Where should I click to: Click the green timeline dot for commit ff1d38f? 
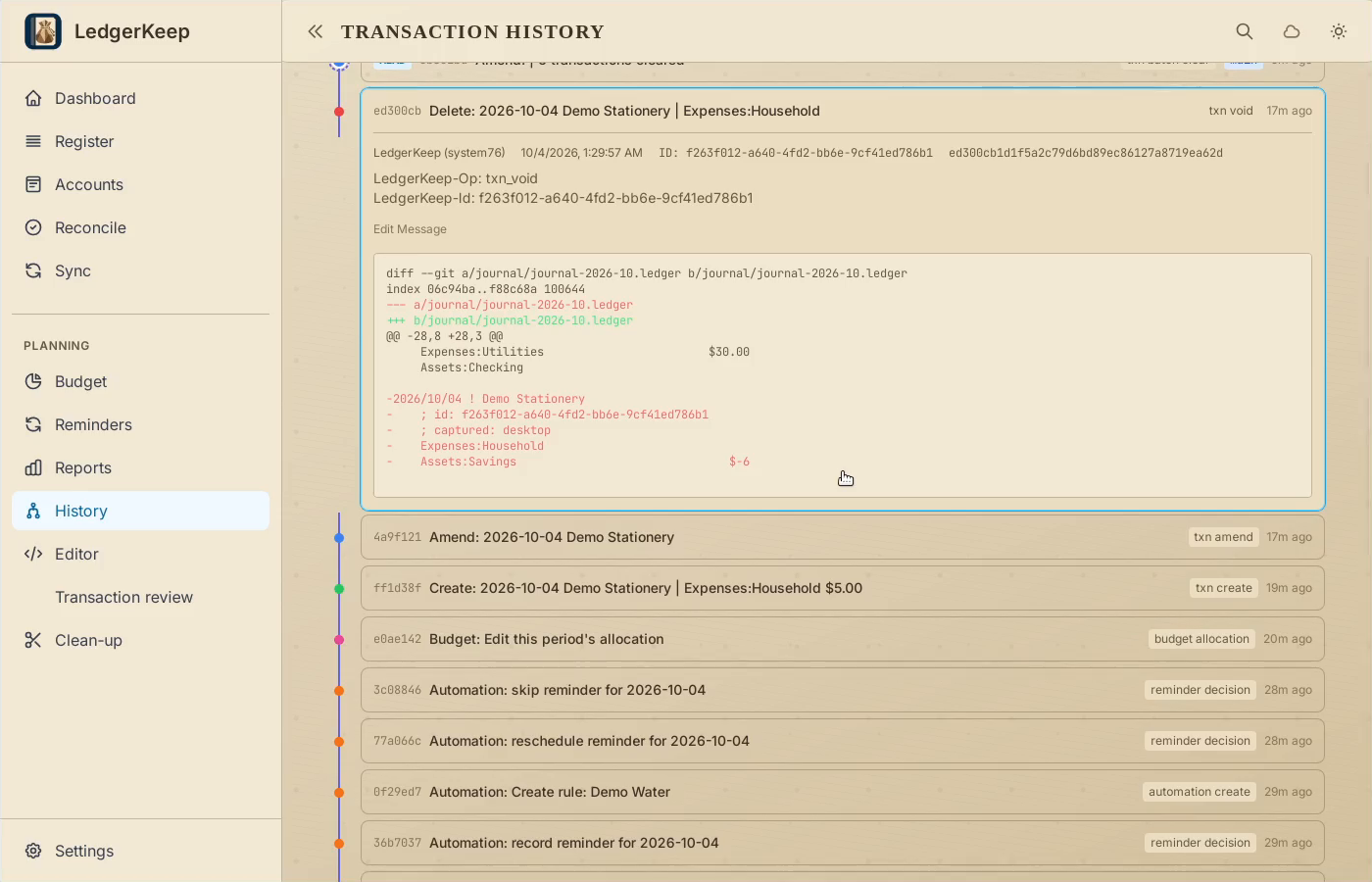(339, 589)
